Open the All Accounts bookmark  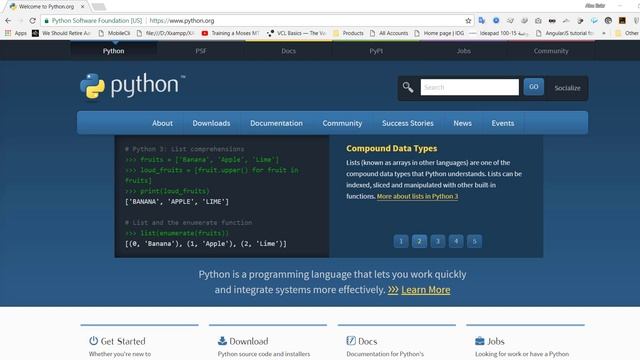point(389,33)
